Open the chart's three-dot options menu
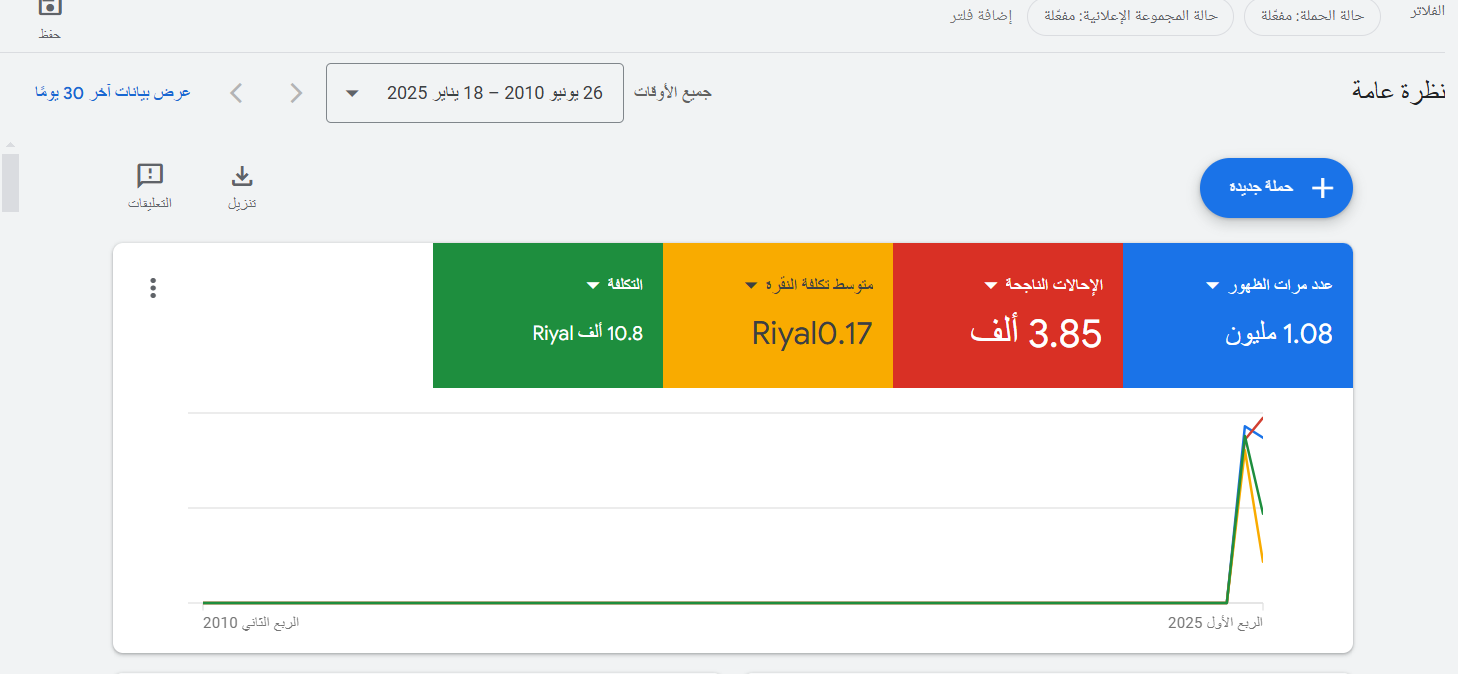The image size is (1458, 674). click(x=153, y=287)
